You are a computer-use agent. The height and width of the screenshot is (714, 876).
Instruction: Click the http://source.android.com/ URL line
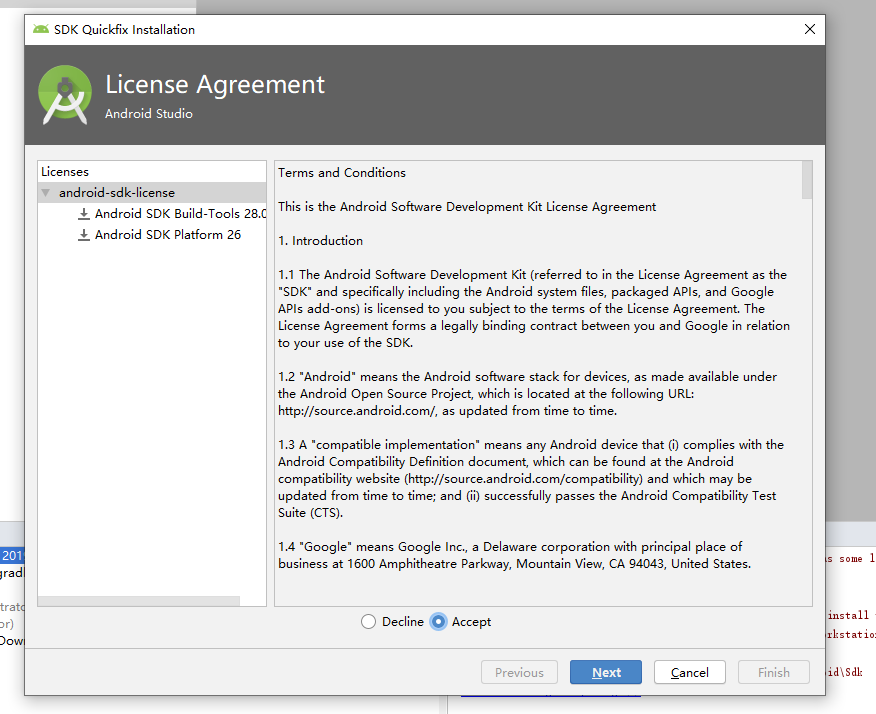pyautogui.click(x=447, y=411)
